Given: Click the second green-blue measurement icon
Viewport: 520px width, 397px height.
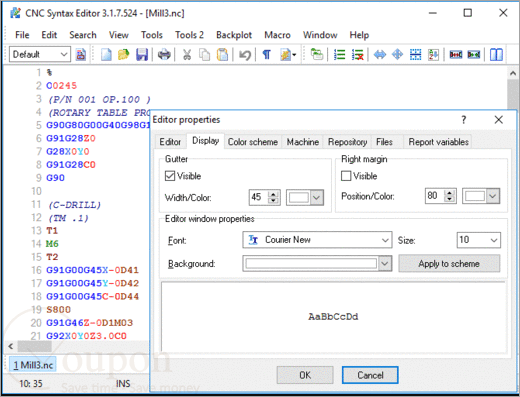Looking at the screenshot, I should point(474,54).
